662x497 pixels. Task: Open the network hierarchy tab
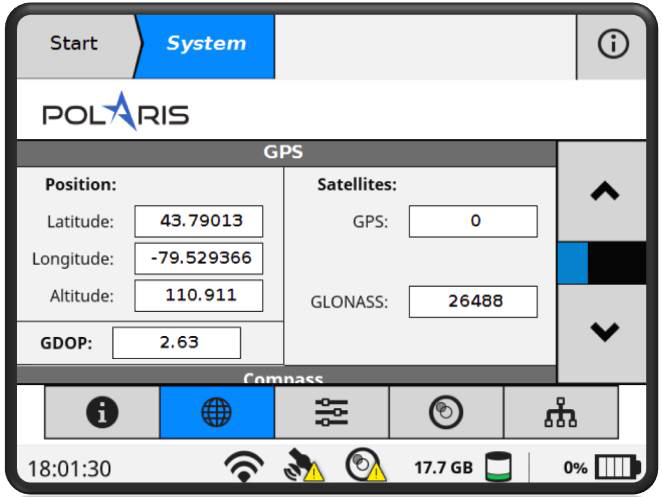pos(561,412)
